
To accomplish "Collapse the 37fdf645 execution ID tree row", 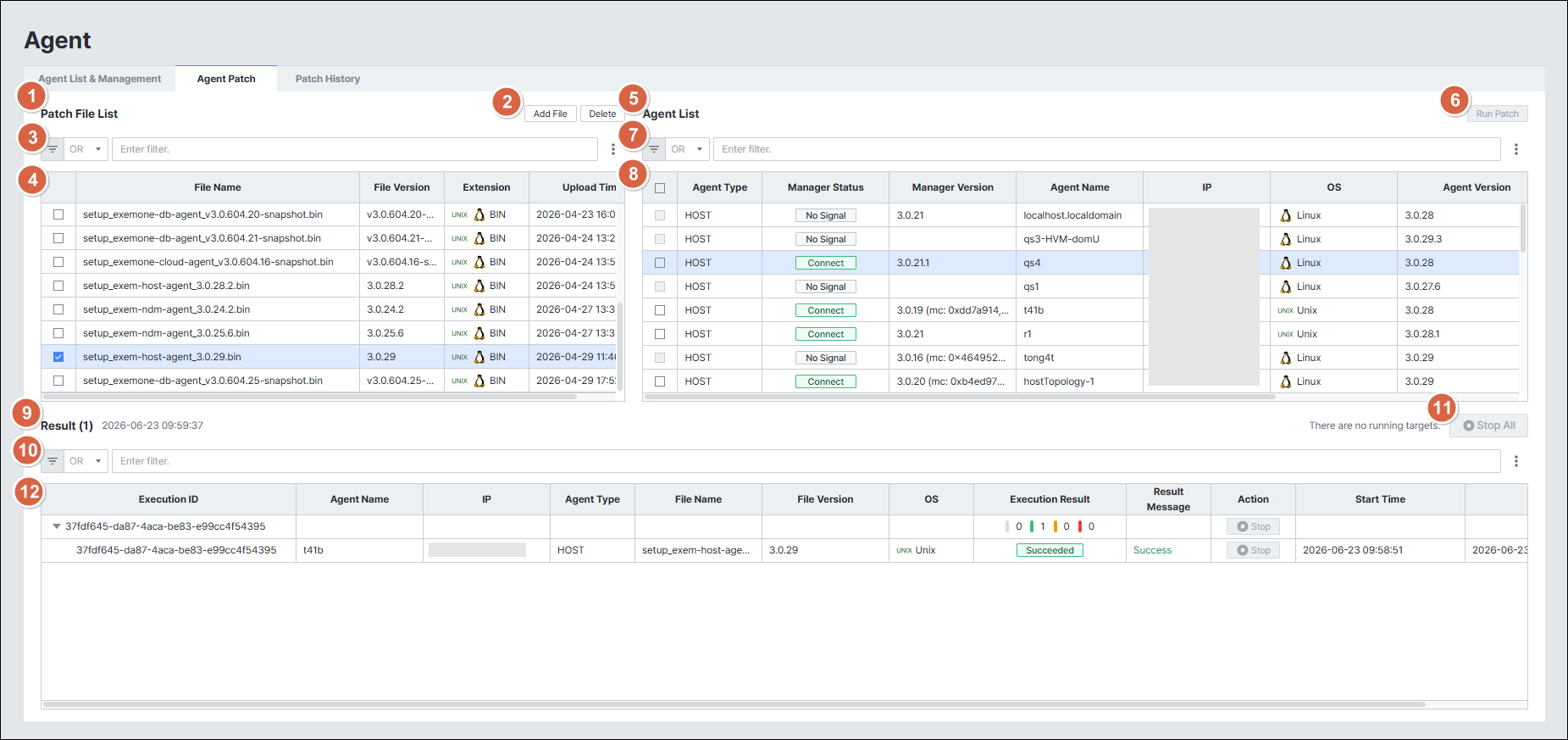I will tap(57, 526).
